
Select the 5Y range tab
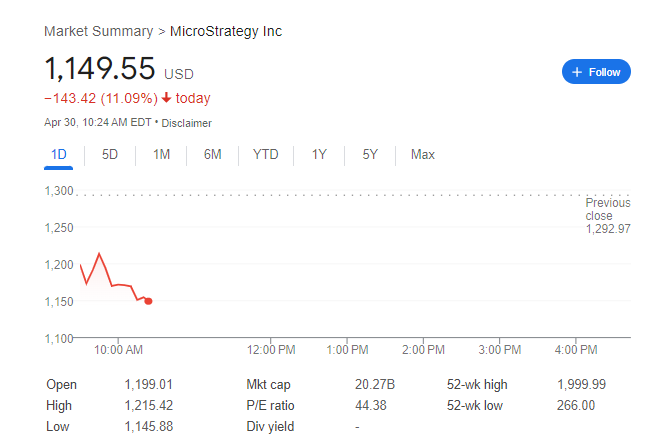pos(370,155)
